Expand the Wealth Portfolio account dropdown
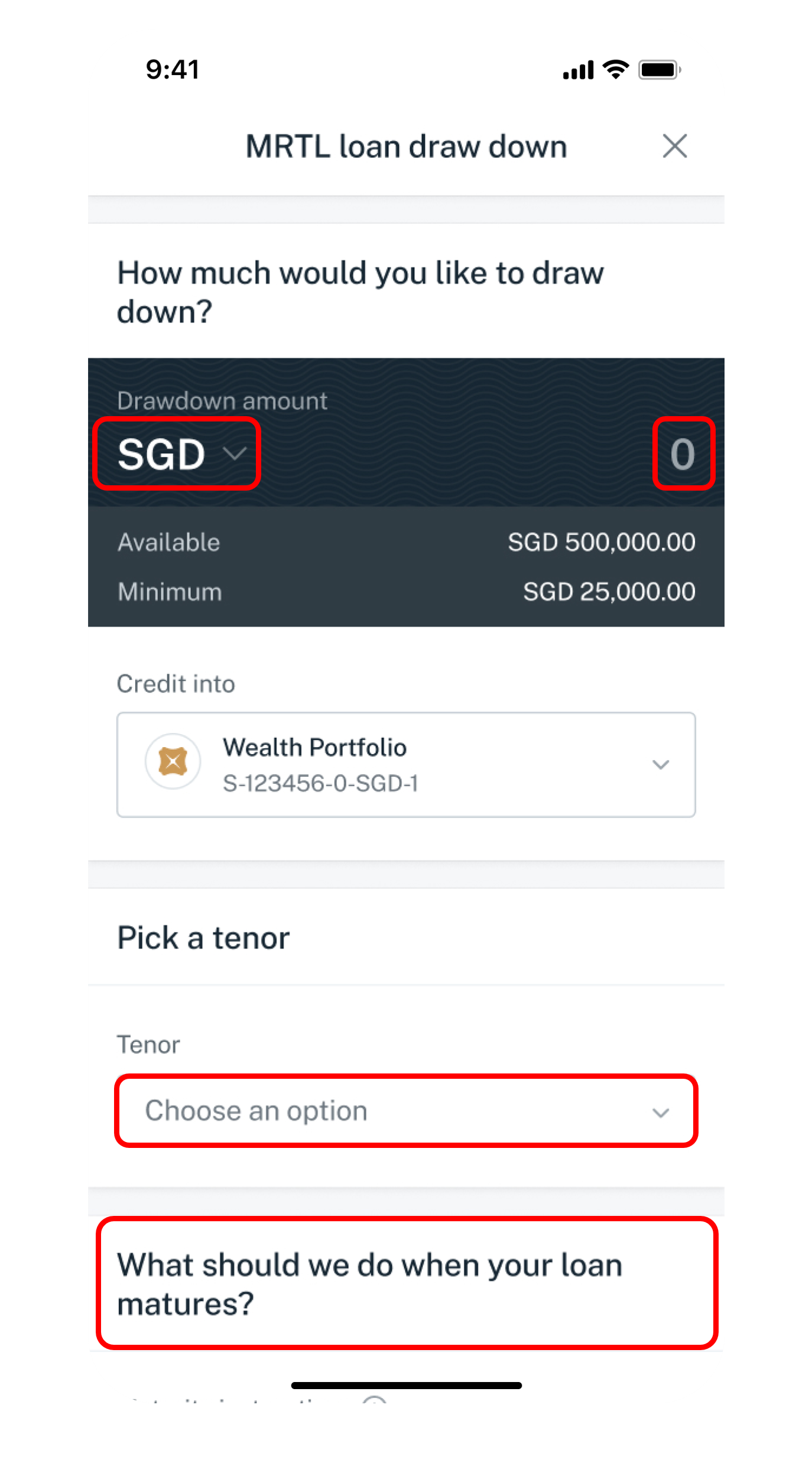Image resolution: width=812 pixels, height=1463 pixels. [x=405, y=765]
